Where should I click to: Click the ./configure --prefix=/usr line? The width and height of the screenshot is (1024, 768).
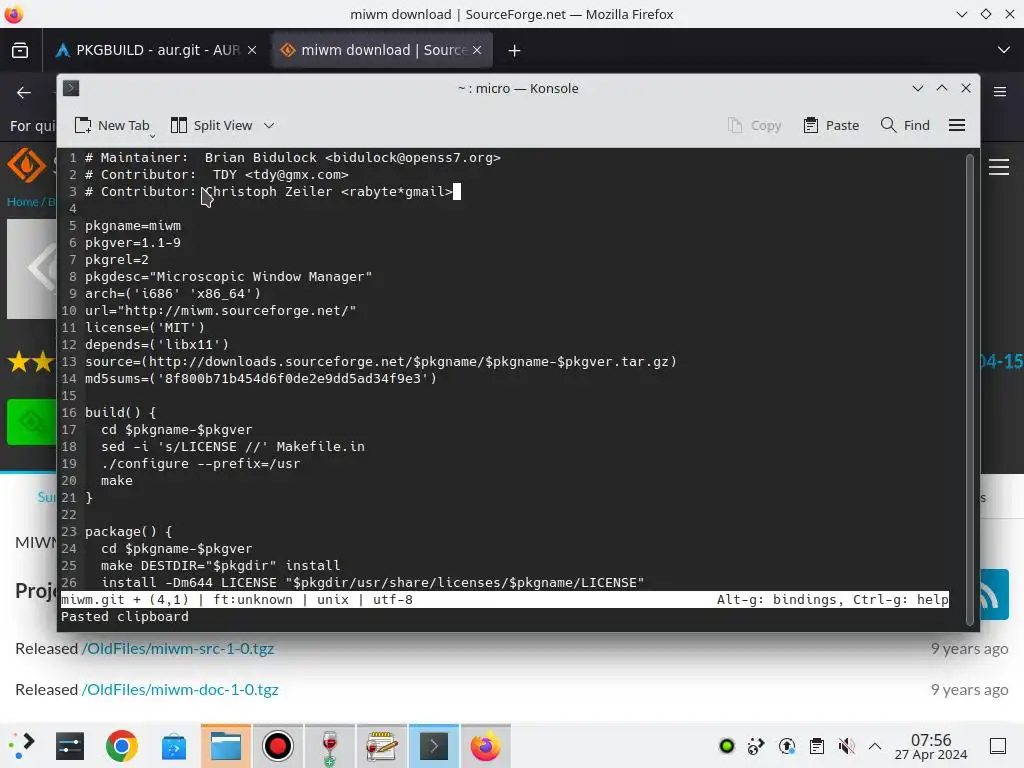pyautogui.click(x=200, y=463)
